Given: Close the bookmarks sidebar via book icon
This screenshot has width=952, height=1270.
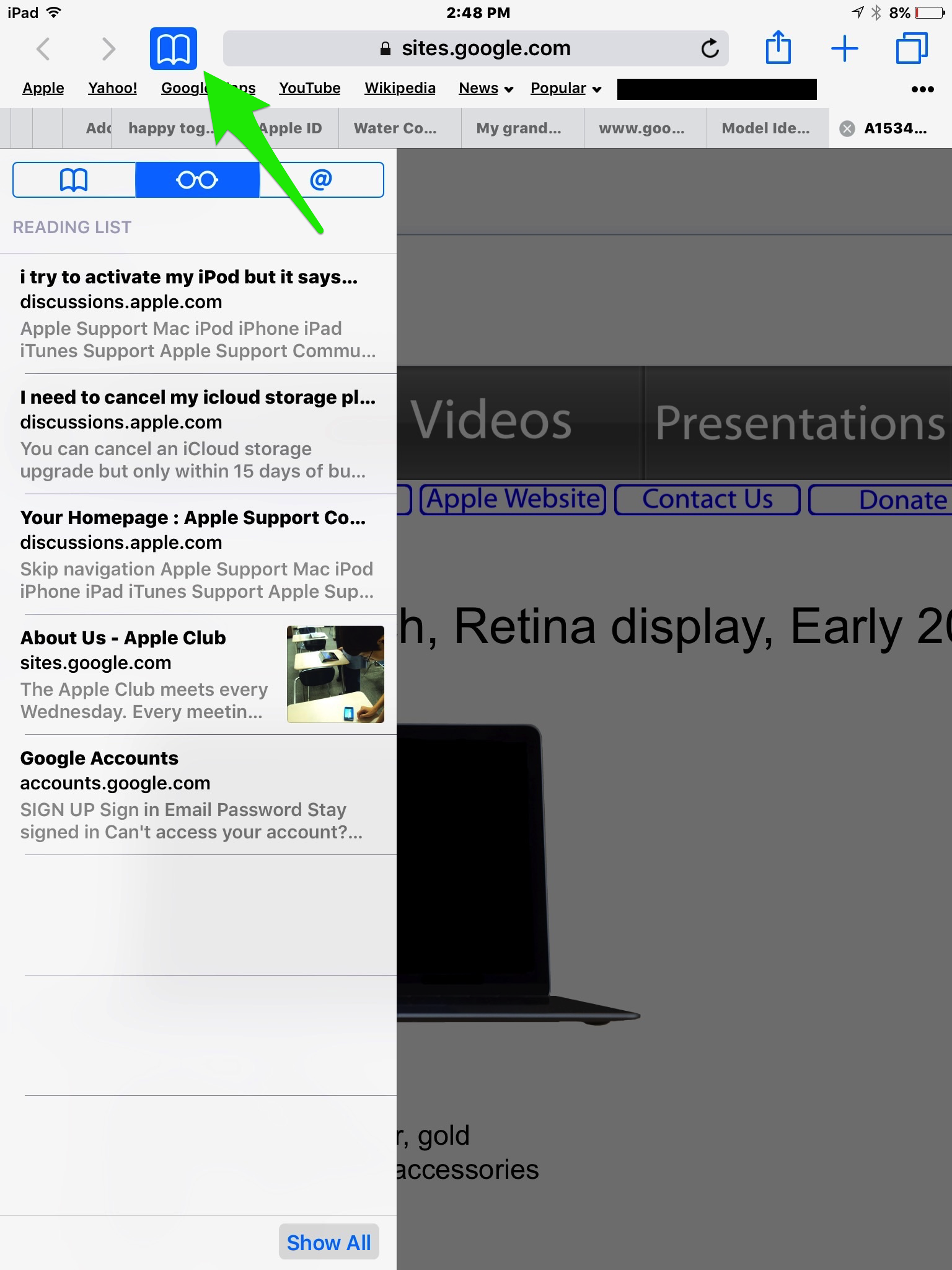Looking at the screenshot, I should [x=174, y=48].
